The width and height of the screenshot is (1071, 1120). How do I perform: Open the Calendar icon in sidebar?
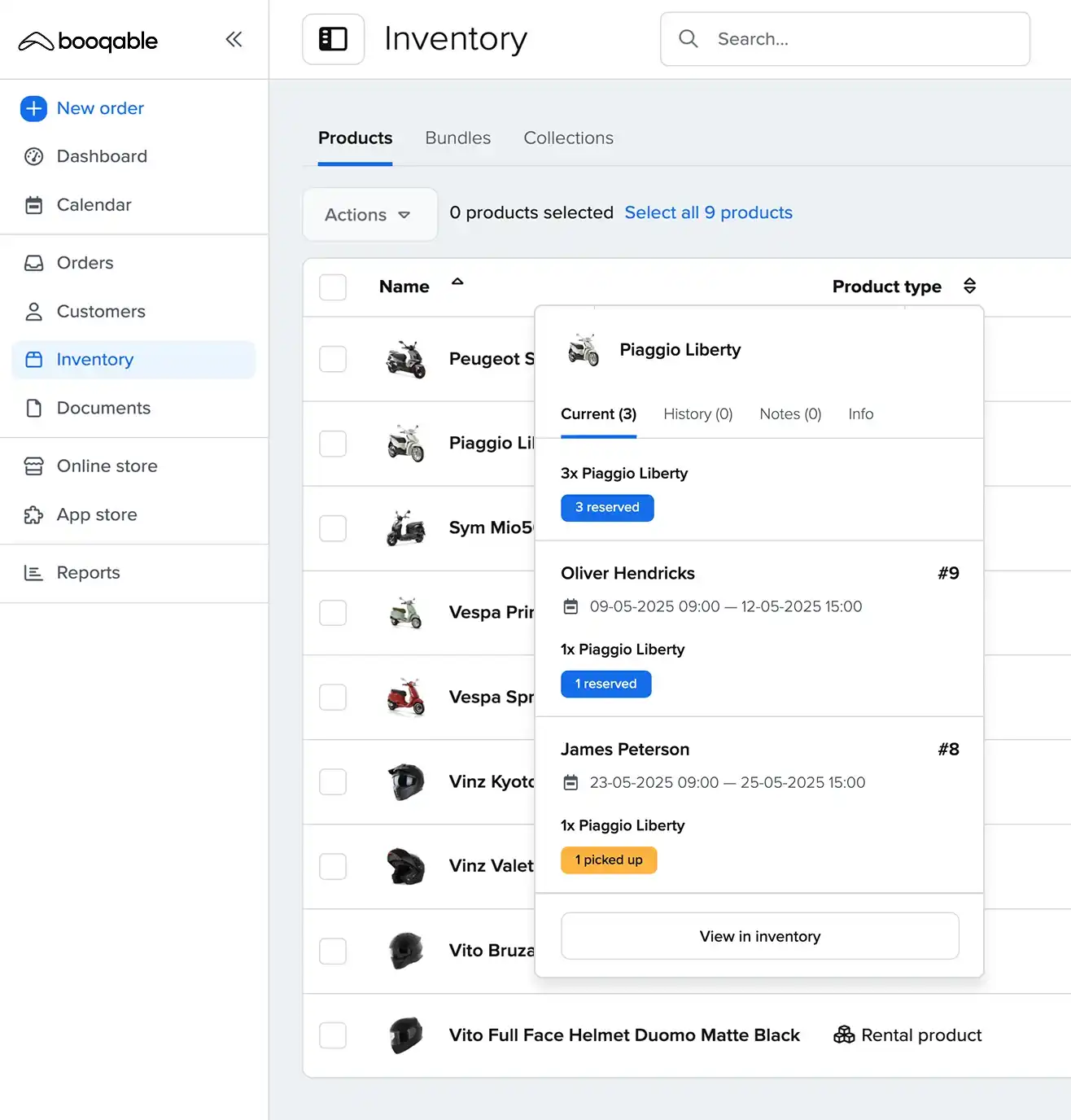(x=33, y=205)
